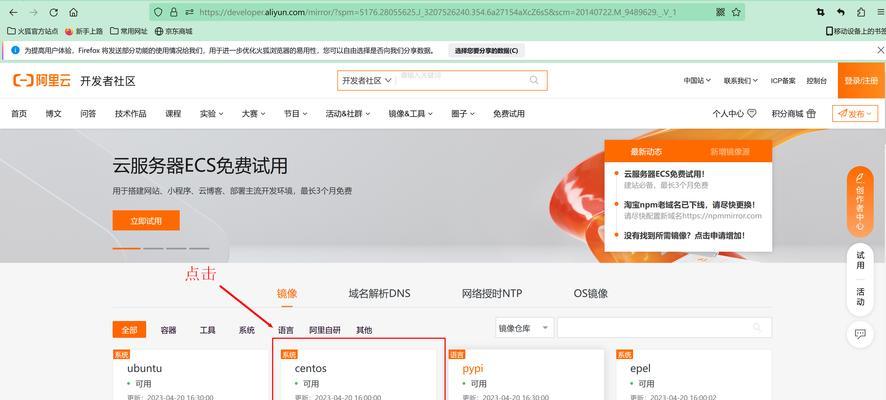This screenshot has height=400, width=886.
Task: Go back with the browser back arrow
Action: click(x=13, y=12)
